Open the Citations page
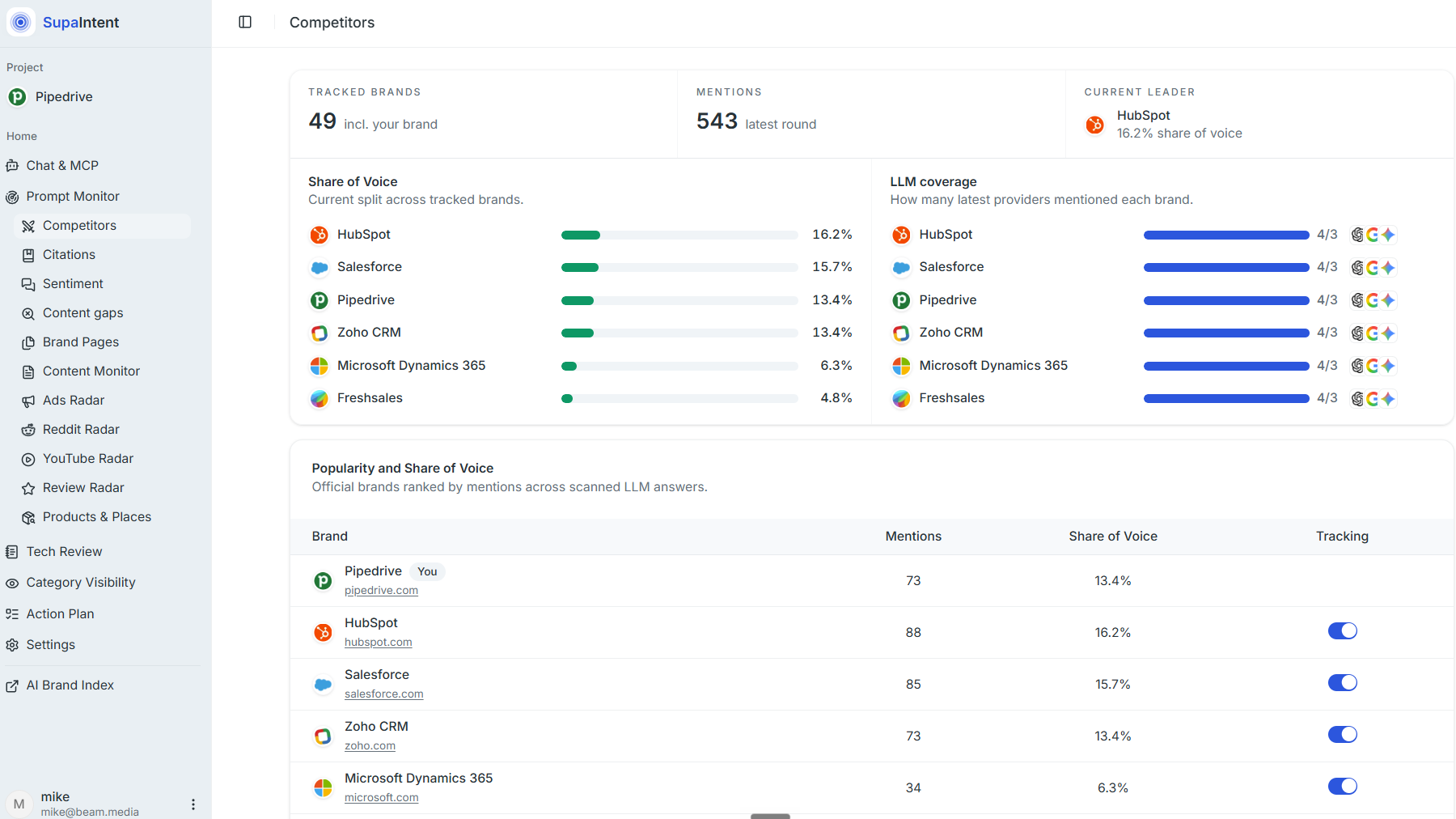The image size is (1456, 819). pos(69,254)
